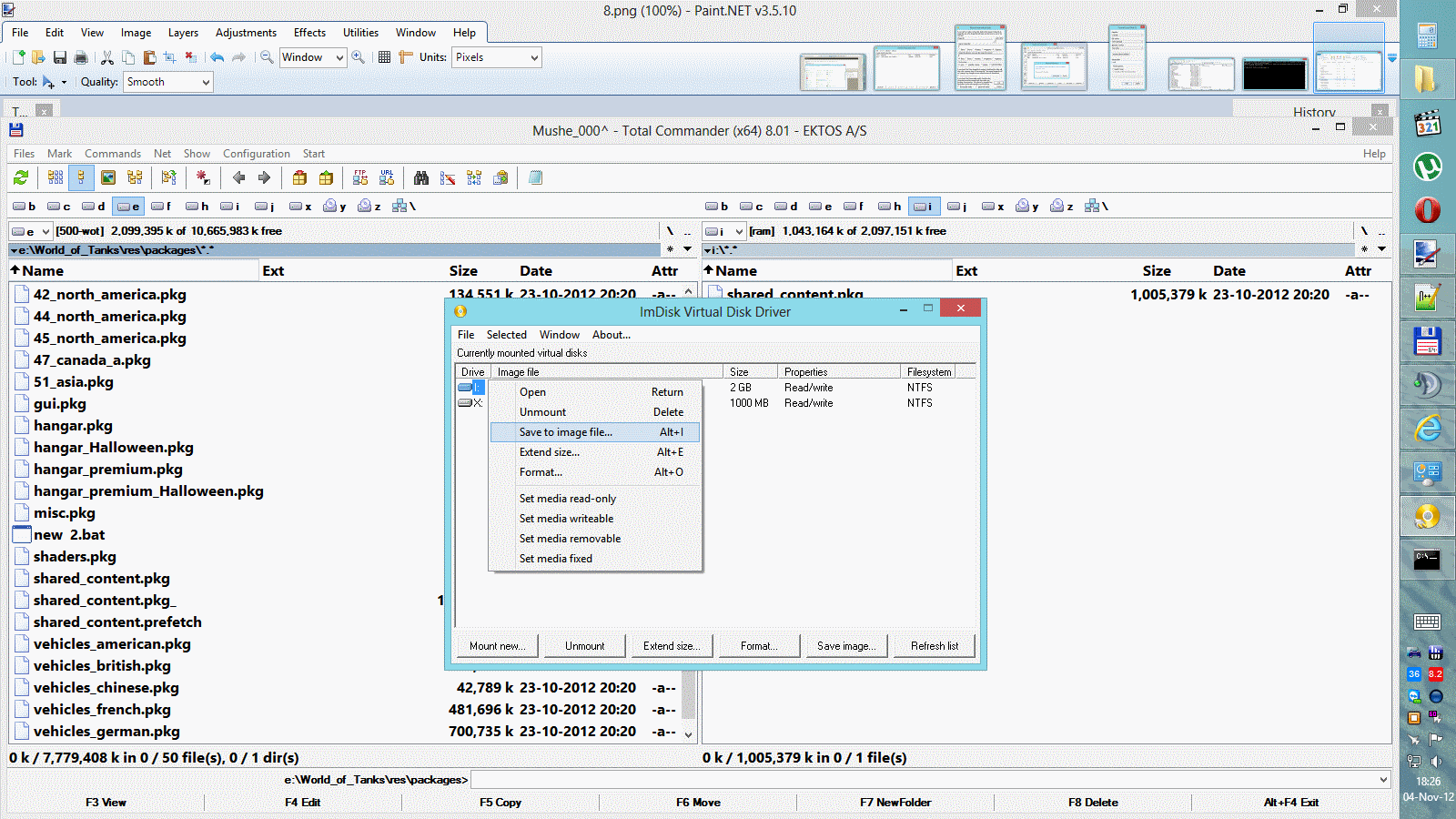Open Internet Explorer from the taskbar
The width and height of the screenshot is (1456, 819).
[1427, 429]
